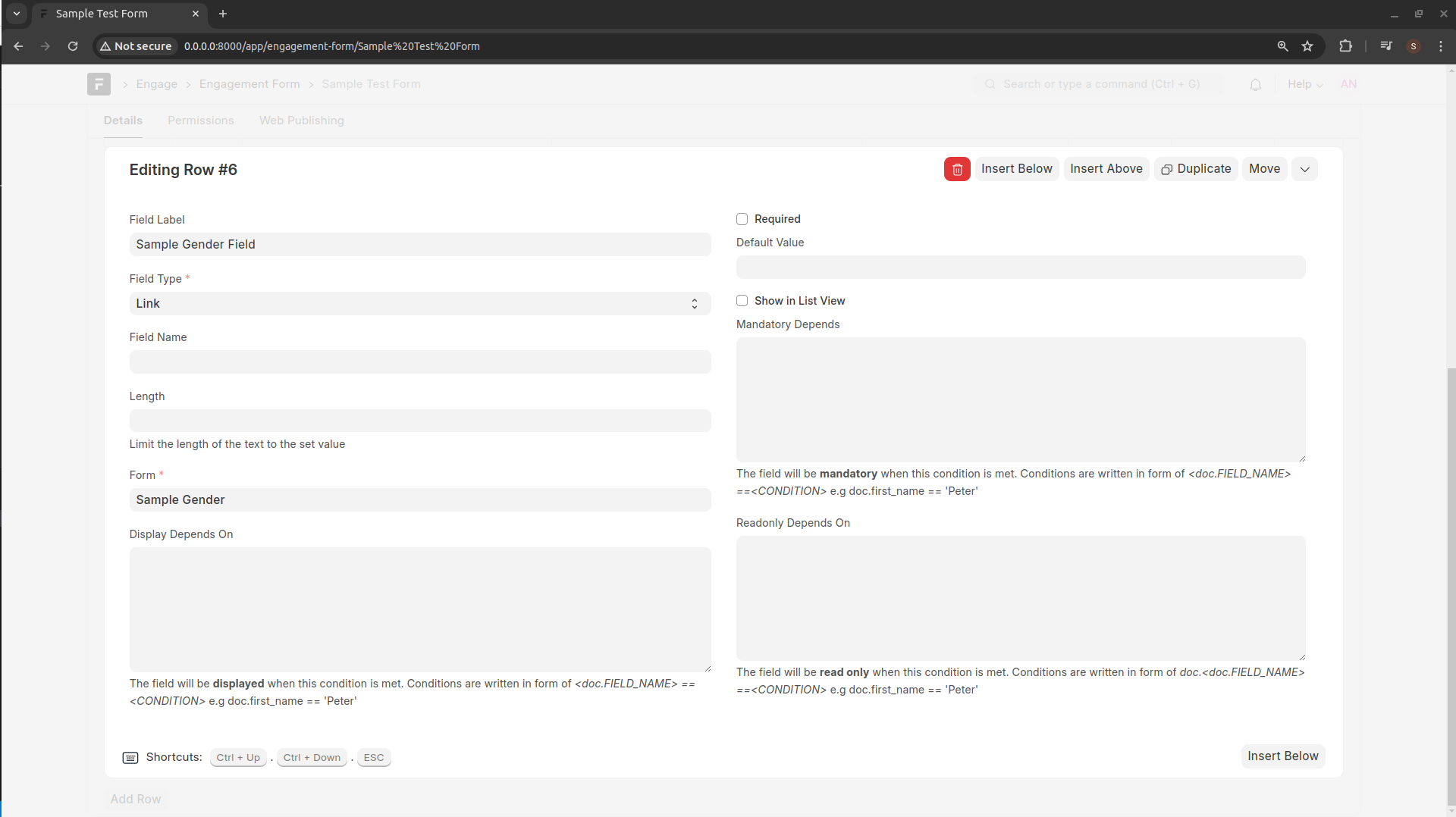Delete row with red trash icon
The image size is (1456, 817).
957,169
